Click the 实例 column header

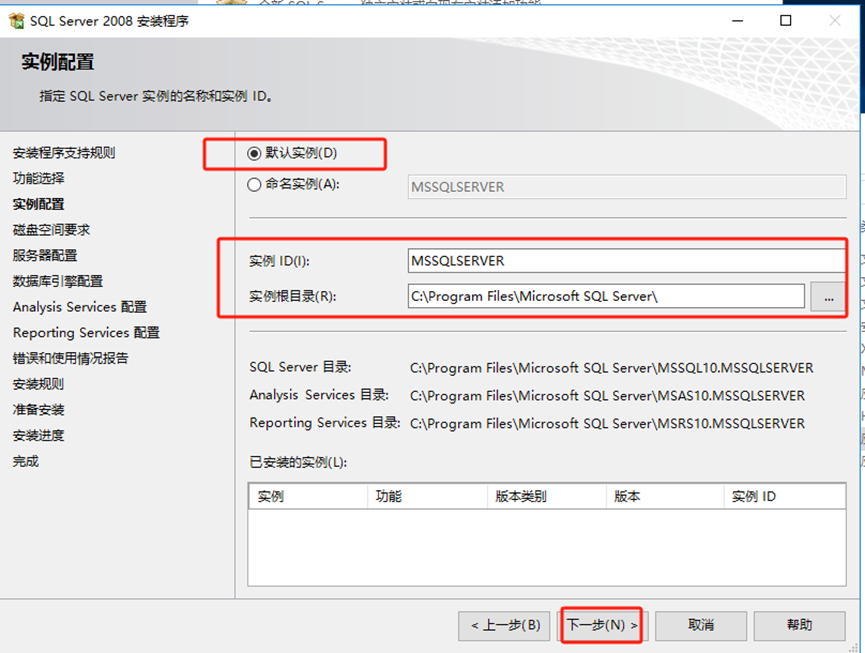click(308, 496)
